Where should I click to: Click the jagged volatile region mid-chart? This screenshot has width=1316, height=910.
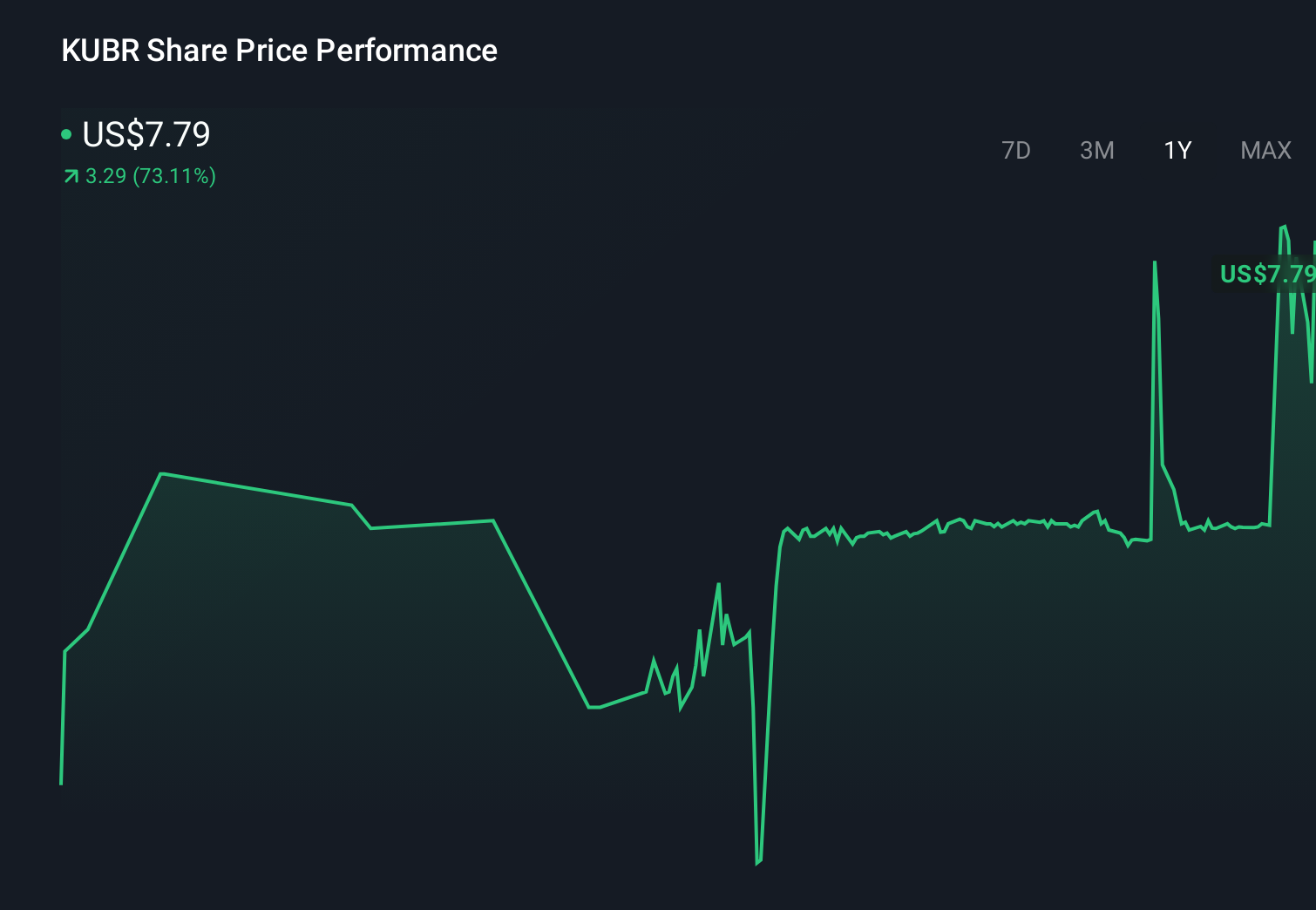(697, 654)
